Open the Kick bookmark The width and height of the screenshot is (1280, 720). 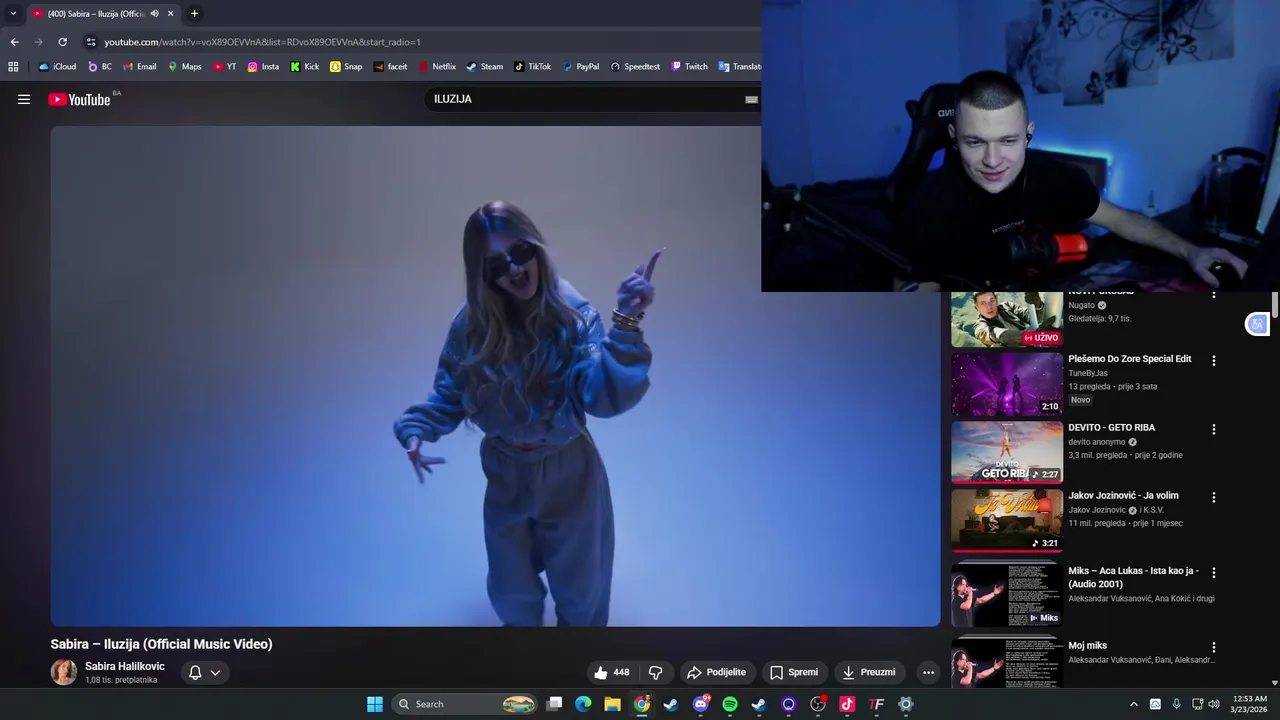304,67
